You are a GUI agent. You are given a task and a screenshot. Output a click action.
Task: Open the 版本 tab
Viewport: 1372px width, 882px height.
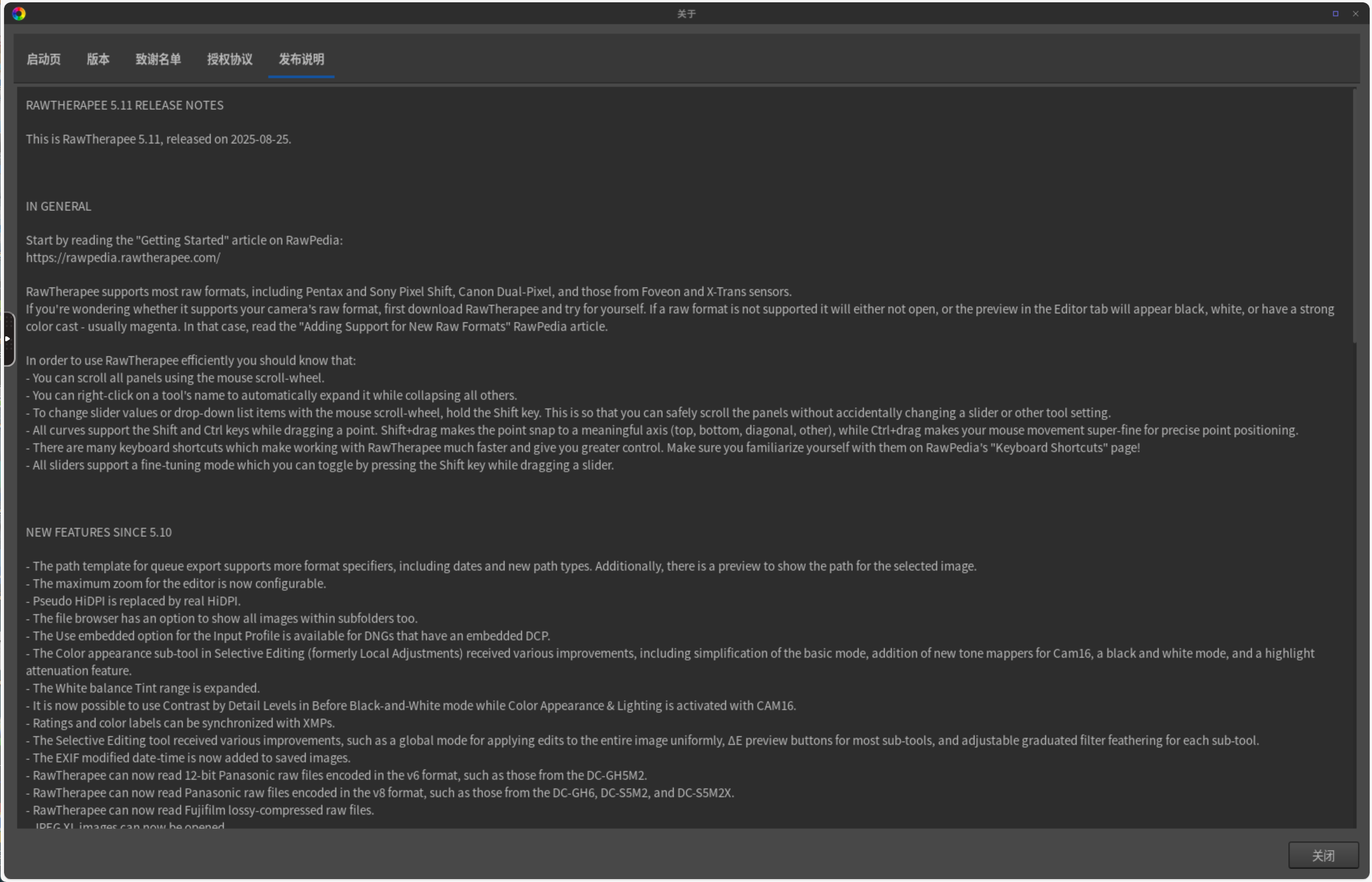pyautogui.click(x=98, y=59)
